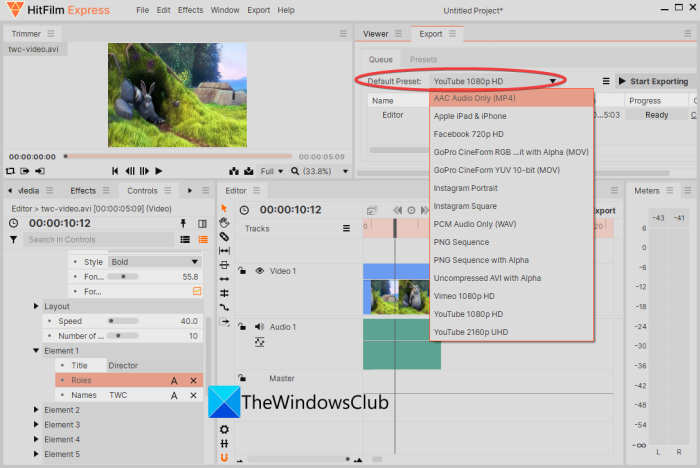Viewport: 700px width, 468px height.
Task: Clear the Roles field with X
Action: coord(193,380)
